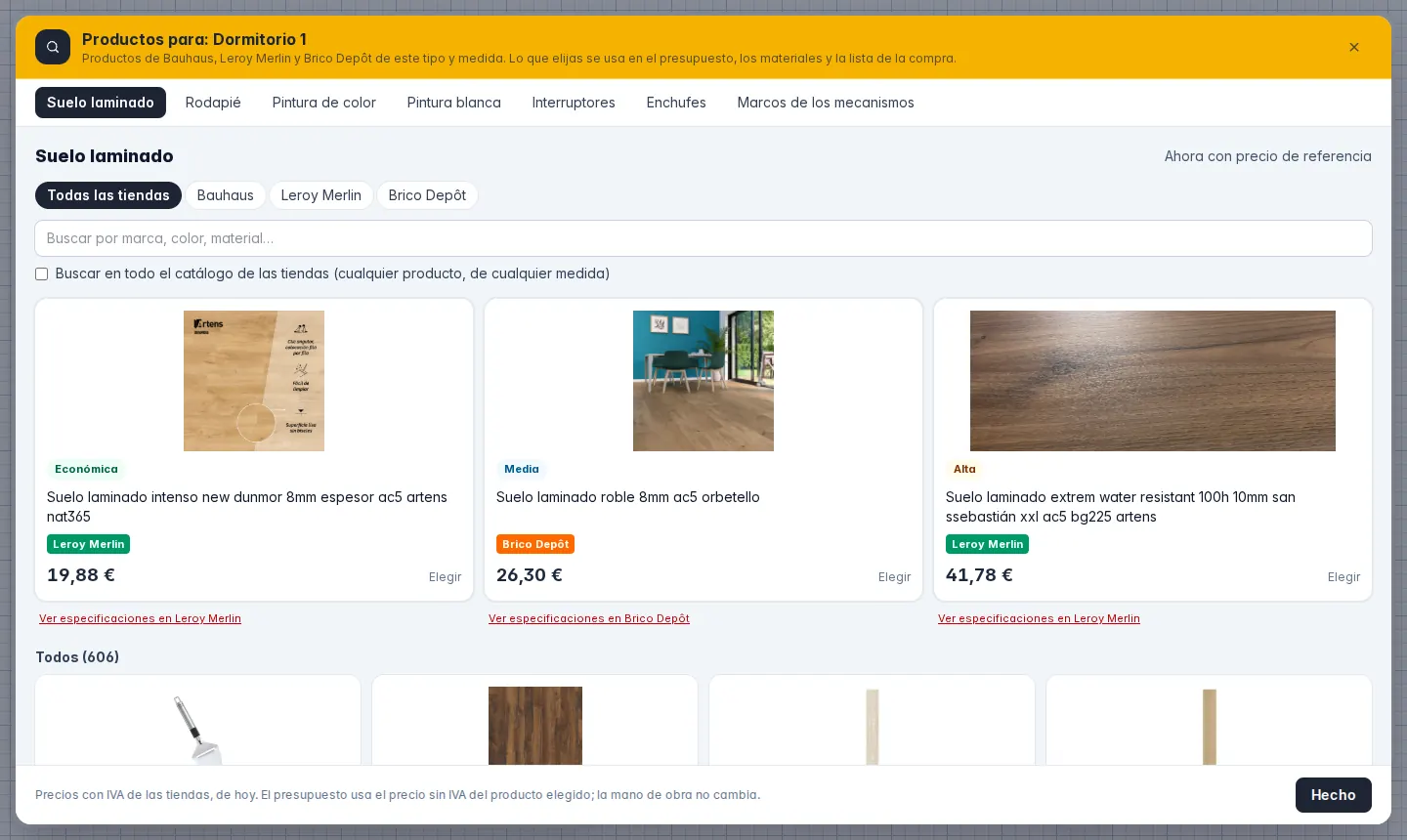The width and height of the screenshot is (1407, 840).
Task: Filter products by Bauhaus store
Action: tap(226, 195)
